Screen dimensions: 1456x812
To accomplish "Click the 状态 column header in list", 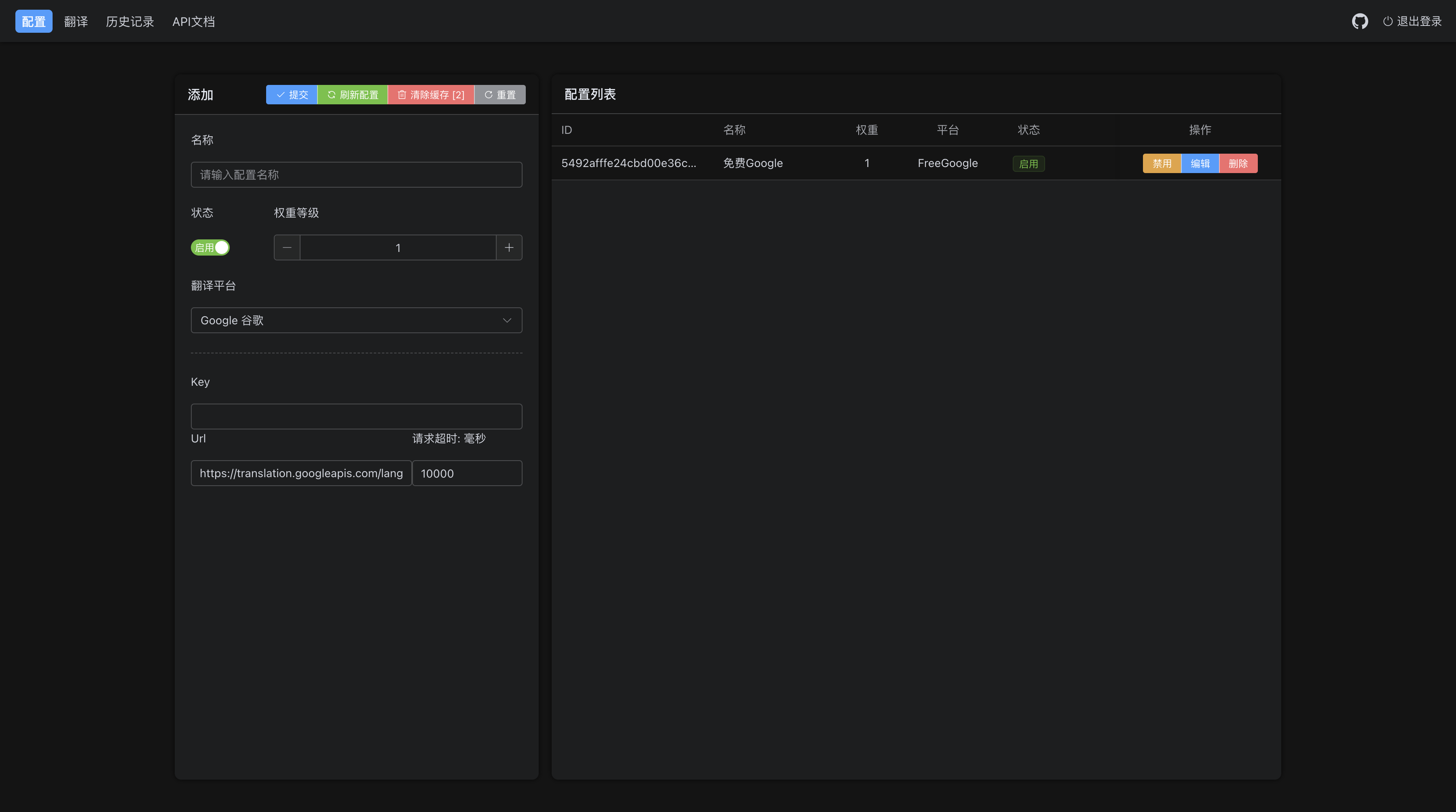I will 1028,129.
